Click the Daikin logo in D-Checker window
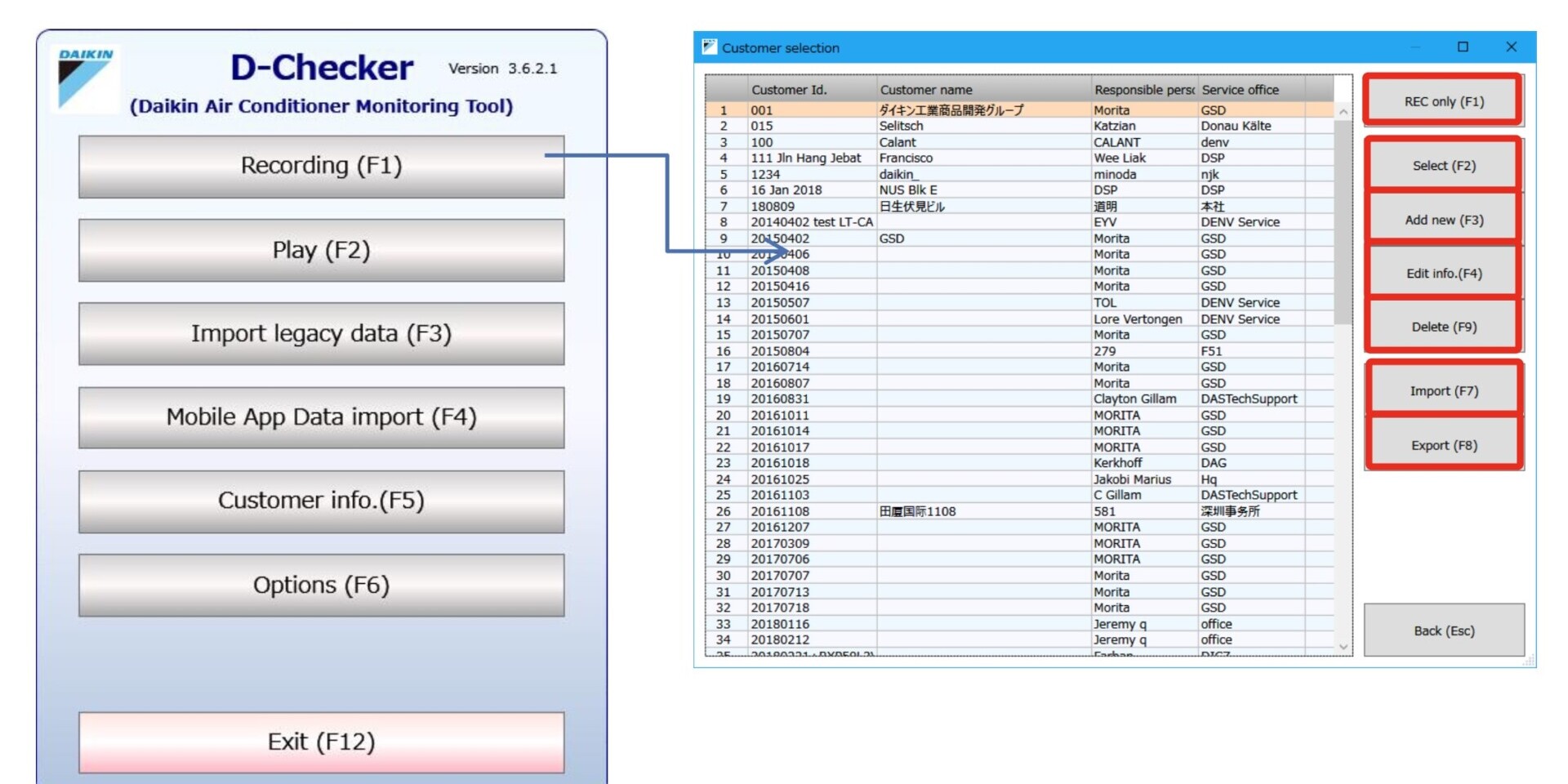 point(86,78)
